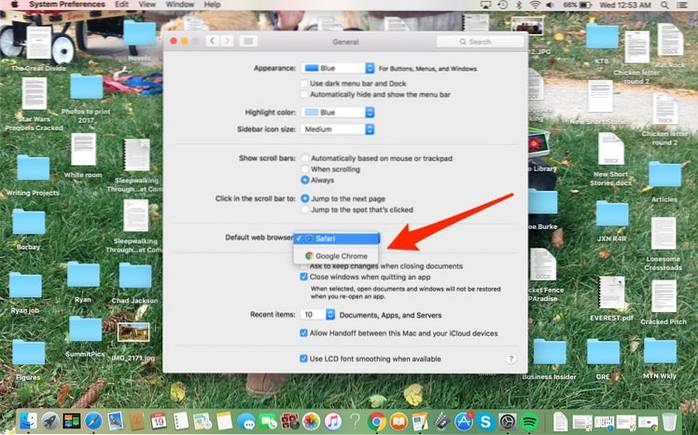Click the Show All grid icon in toolbar
The height and width of the screenshot is (435, 698).
(248, 41)
